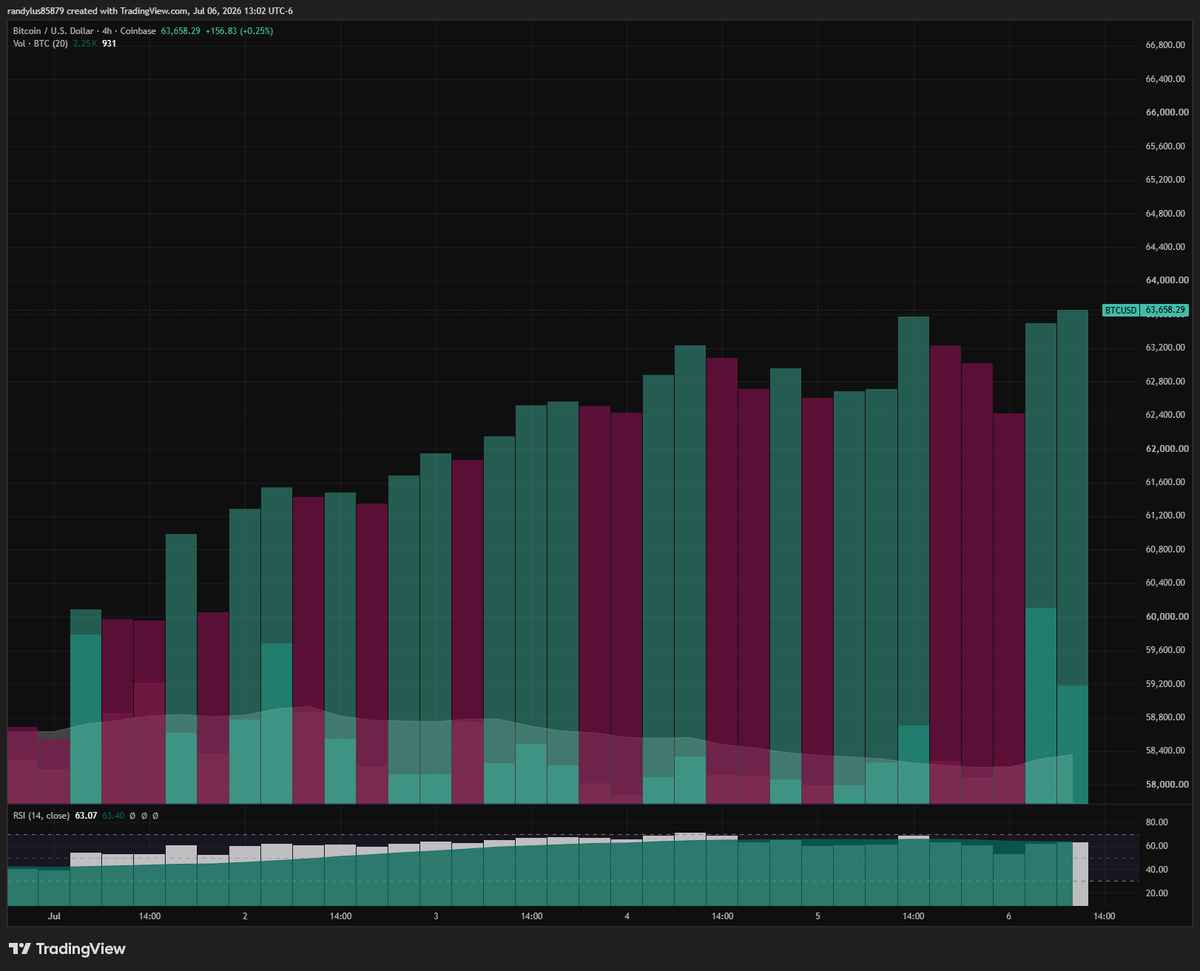The width and height of the screenshot is (1200, 971).
Task: Click the 66,000.00 price axis label
Action: (1165, 112)
